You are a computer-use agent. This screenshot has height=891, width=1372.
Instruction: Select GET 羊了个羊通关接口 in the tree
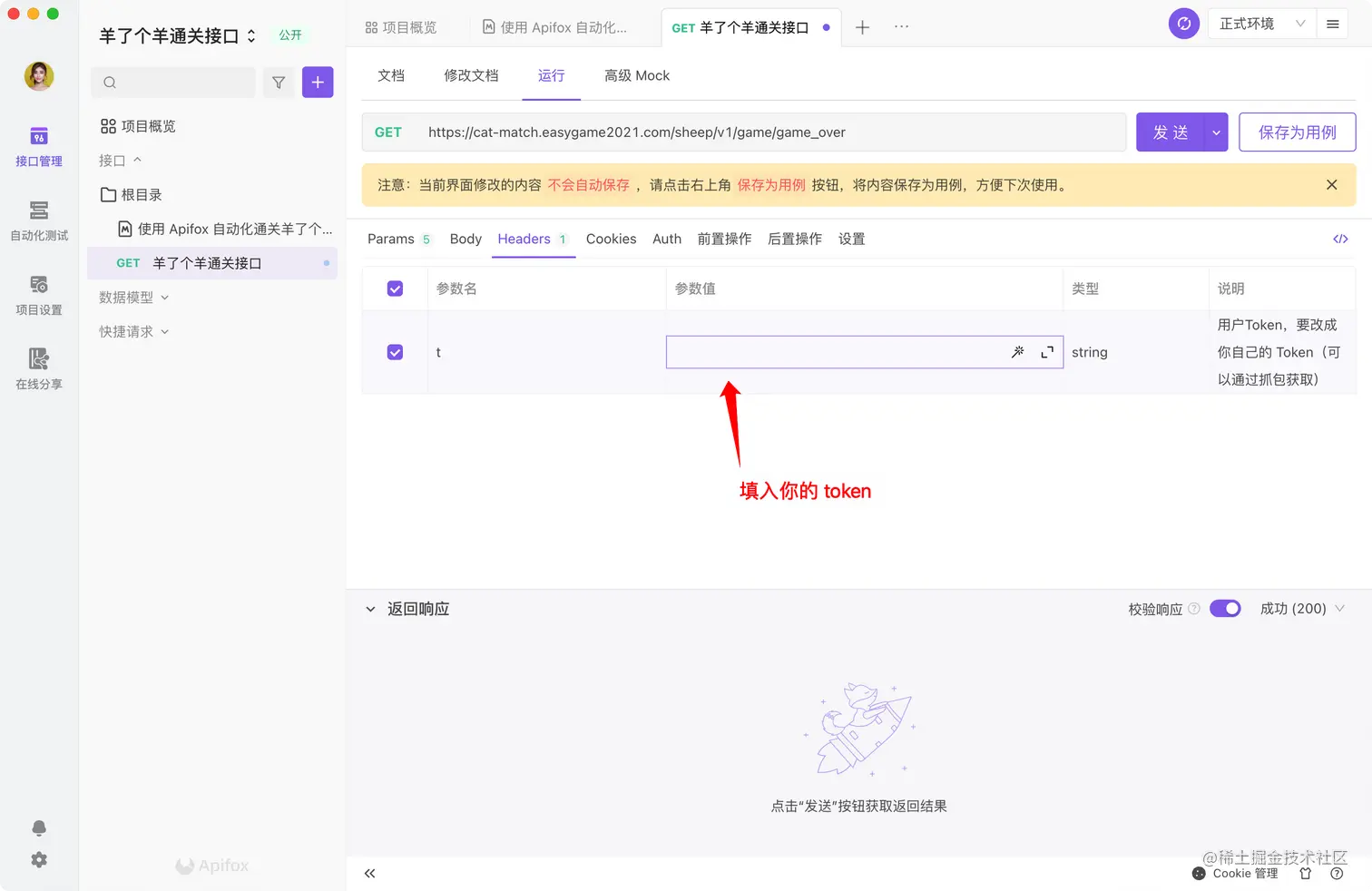pyautogui.click(x=212, y=263)
